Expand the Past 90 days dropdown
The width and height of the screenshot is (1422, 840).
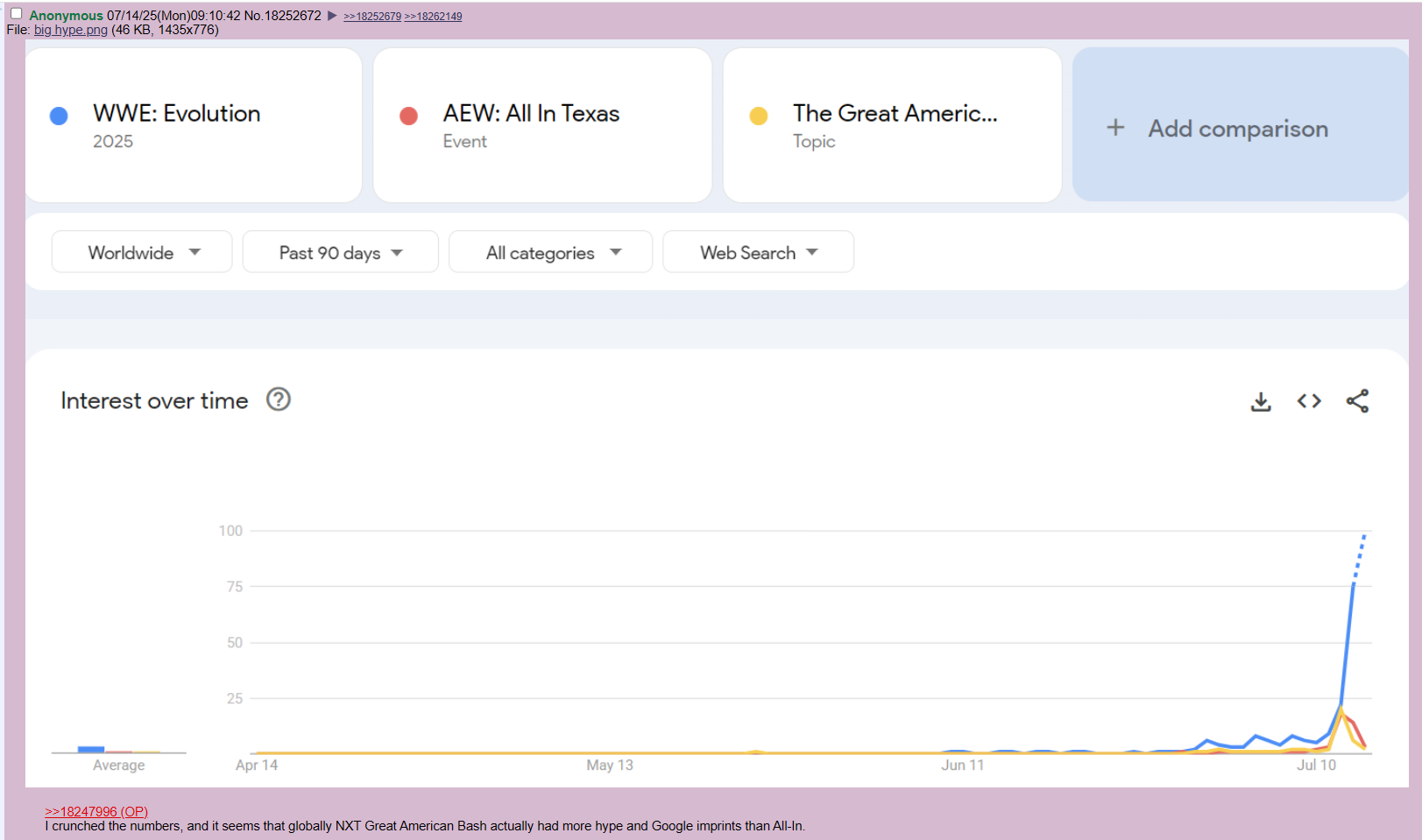tap(340, 252)
